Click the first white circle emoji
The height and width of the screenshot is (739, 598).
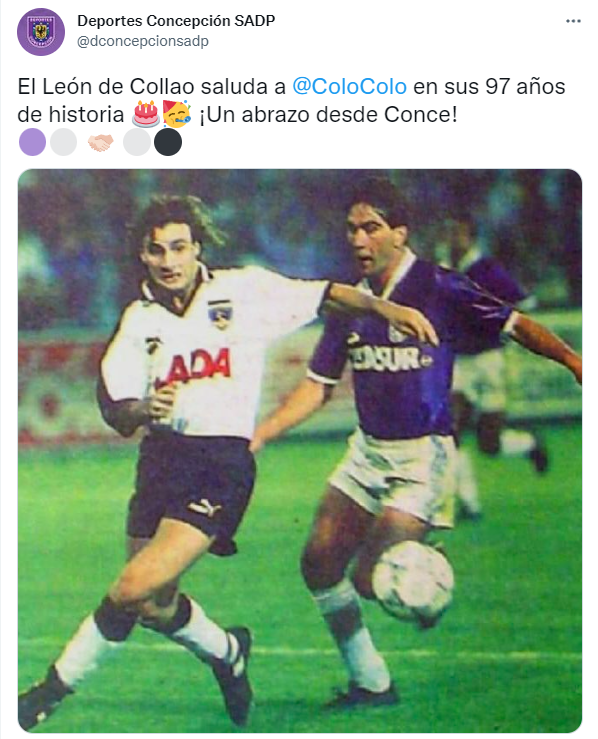pos(64,142)
